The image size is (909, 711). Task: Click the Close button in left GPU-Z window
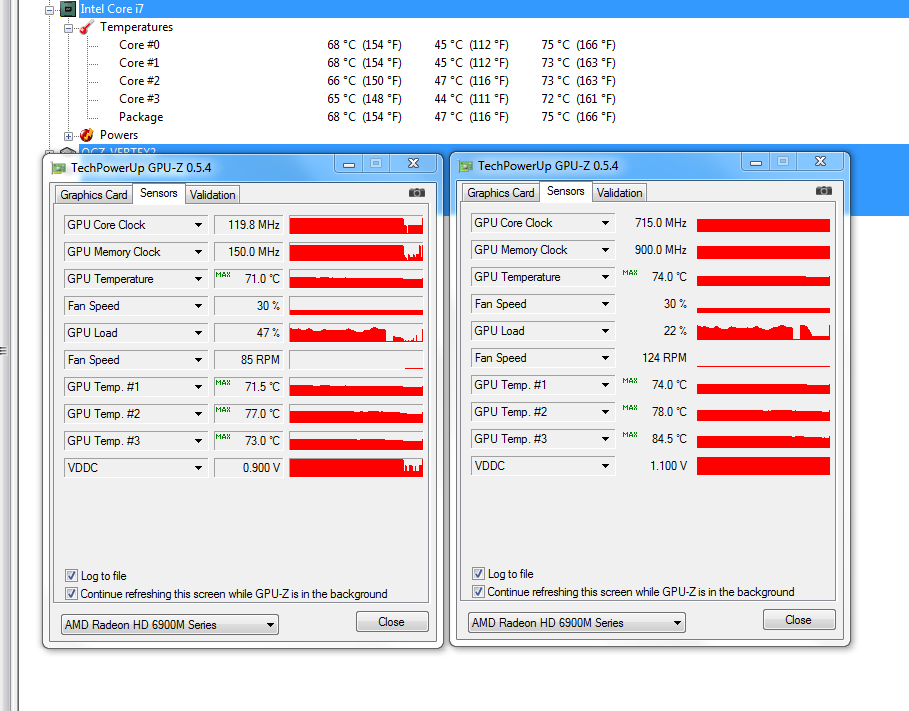pos(392,622)
